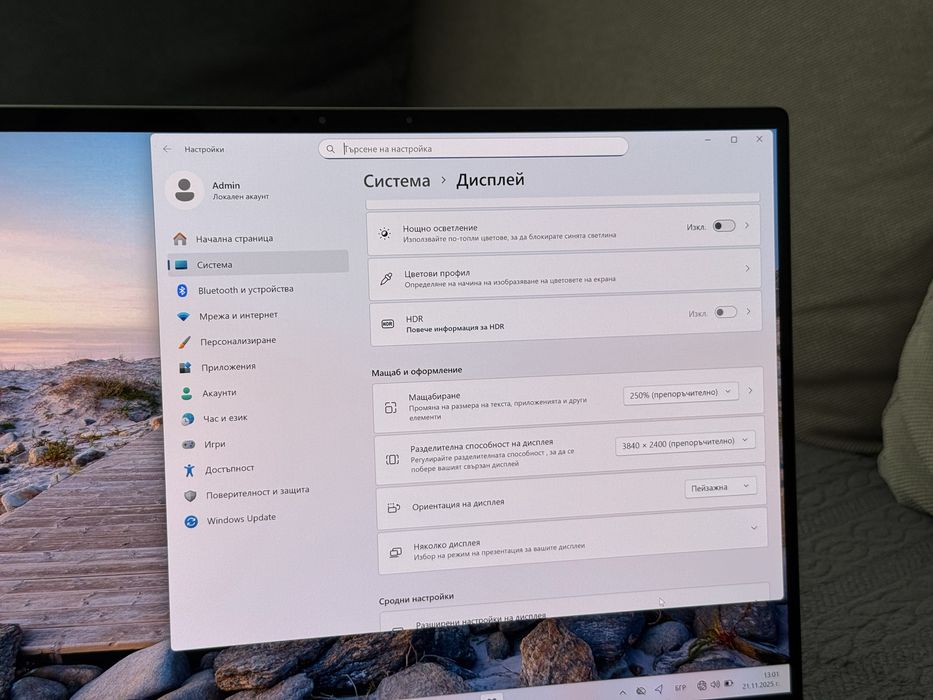933x700 pixels.
Task: Go back with the Settings back arrow
Action: coord(167,149)
